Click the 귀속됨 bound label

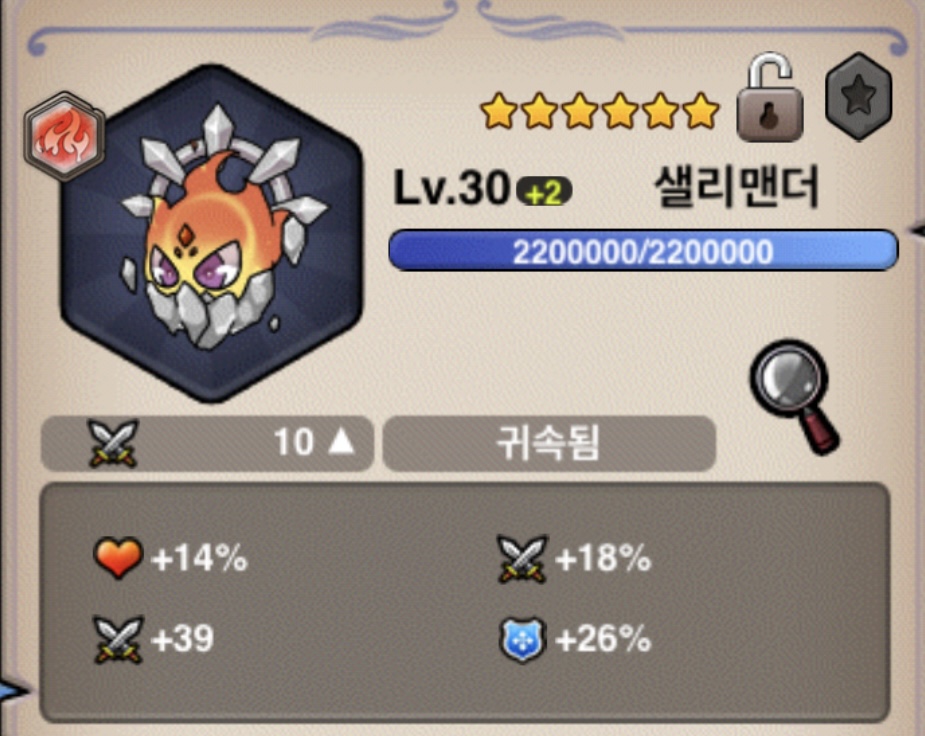click(549, 443)
